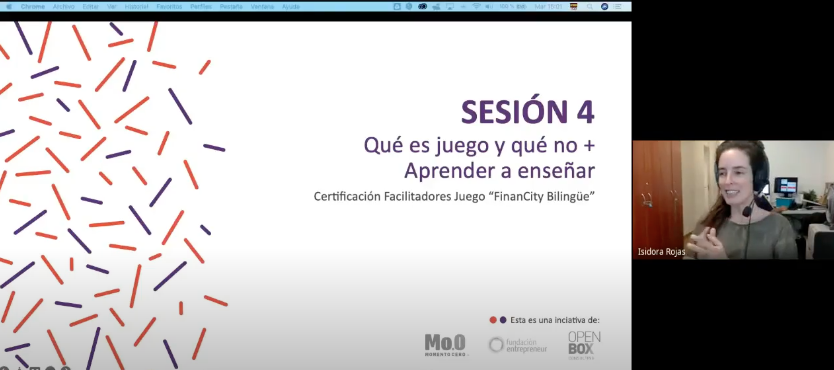Open the Archivo menu
The width and height of the screenshot is (834, 370).
click(x=63, y=6)
